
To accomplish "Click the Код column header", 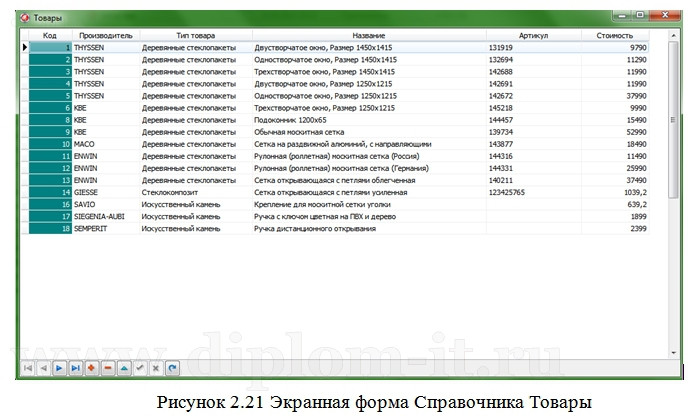I will click(x=50, y=35).
